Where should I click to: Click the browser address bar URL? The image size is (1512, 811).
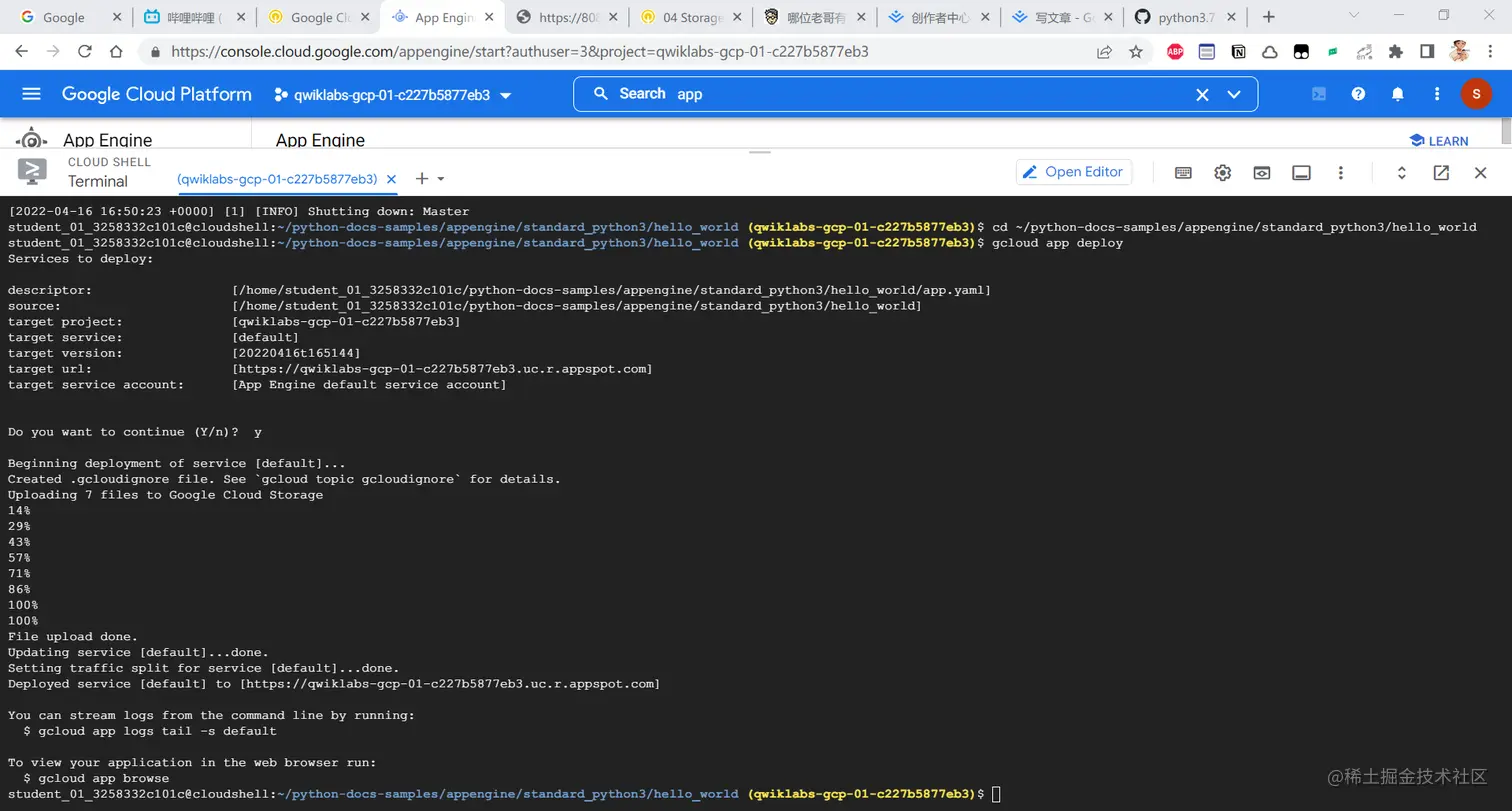tap(520, 52)
